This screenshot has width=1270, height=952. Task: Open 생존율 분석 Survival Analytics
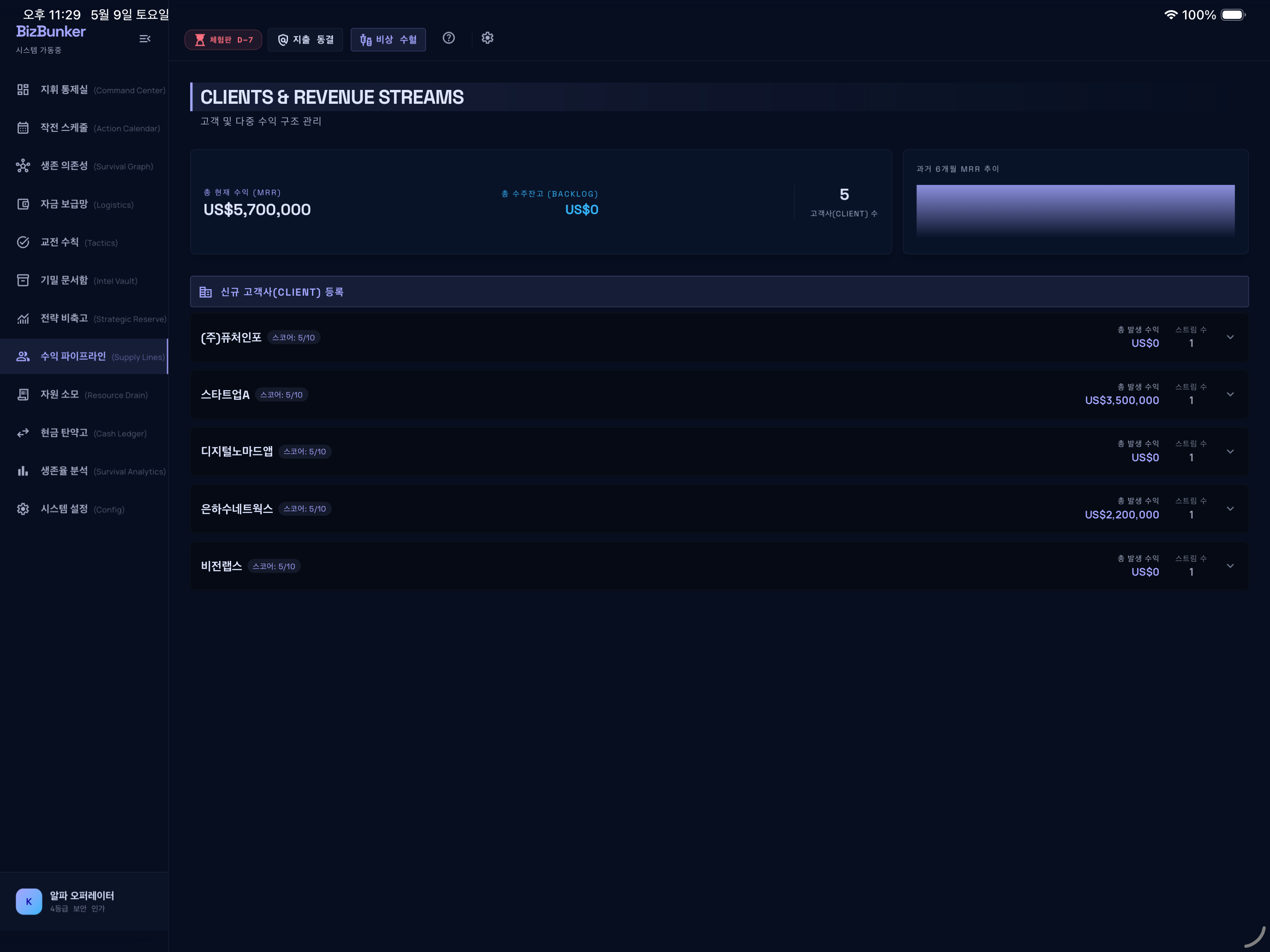(84, 470)
